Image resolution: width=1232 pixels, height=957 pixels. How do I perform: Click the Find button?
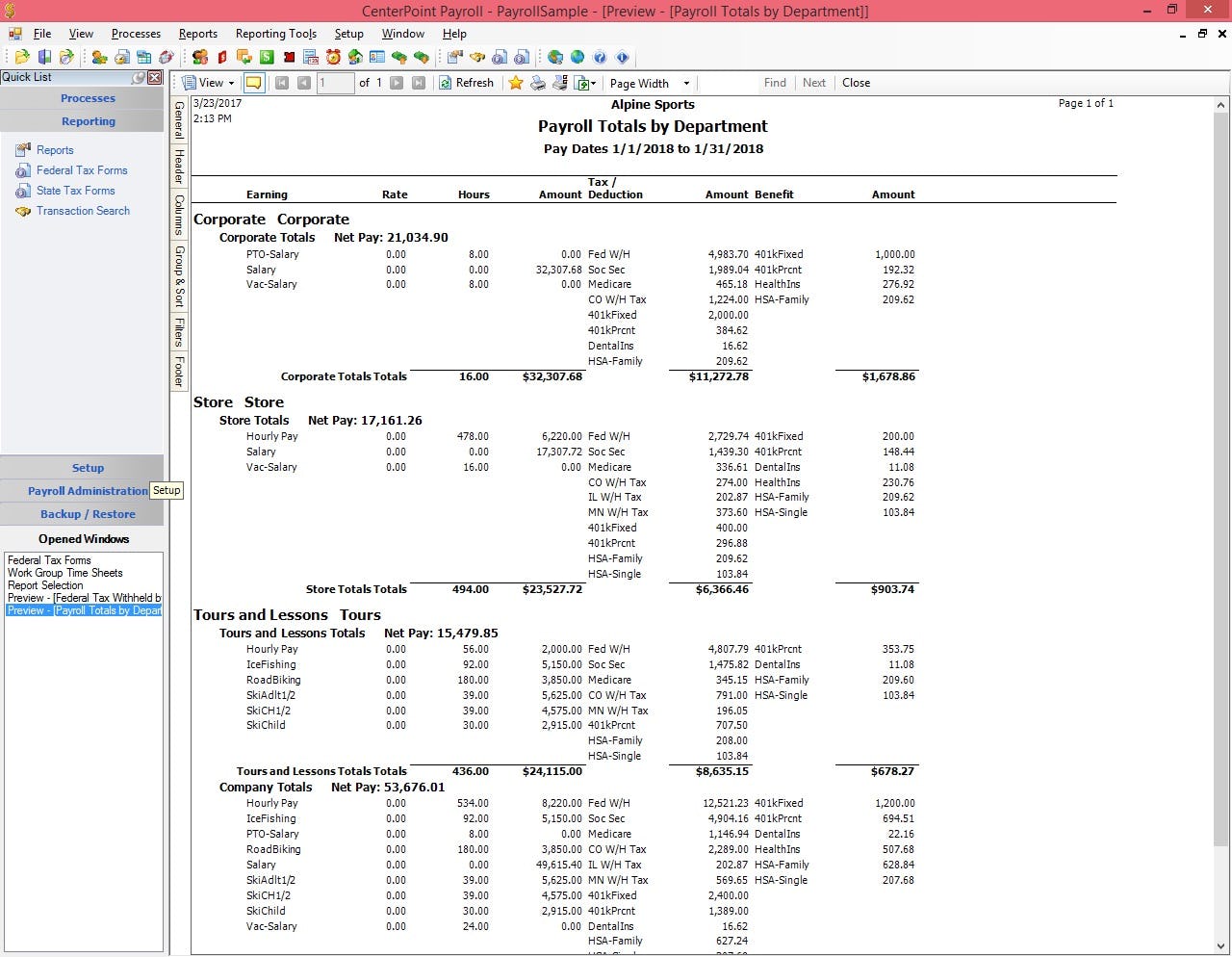coord(775,83)
